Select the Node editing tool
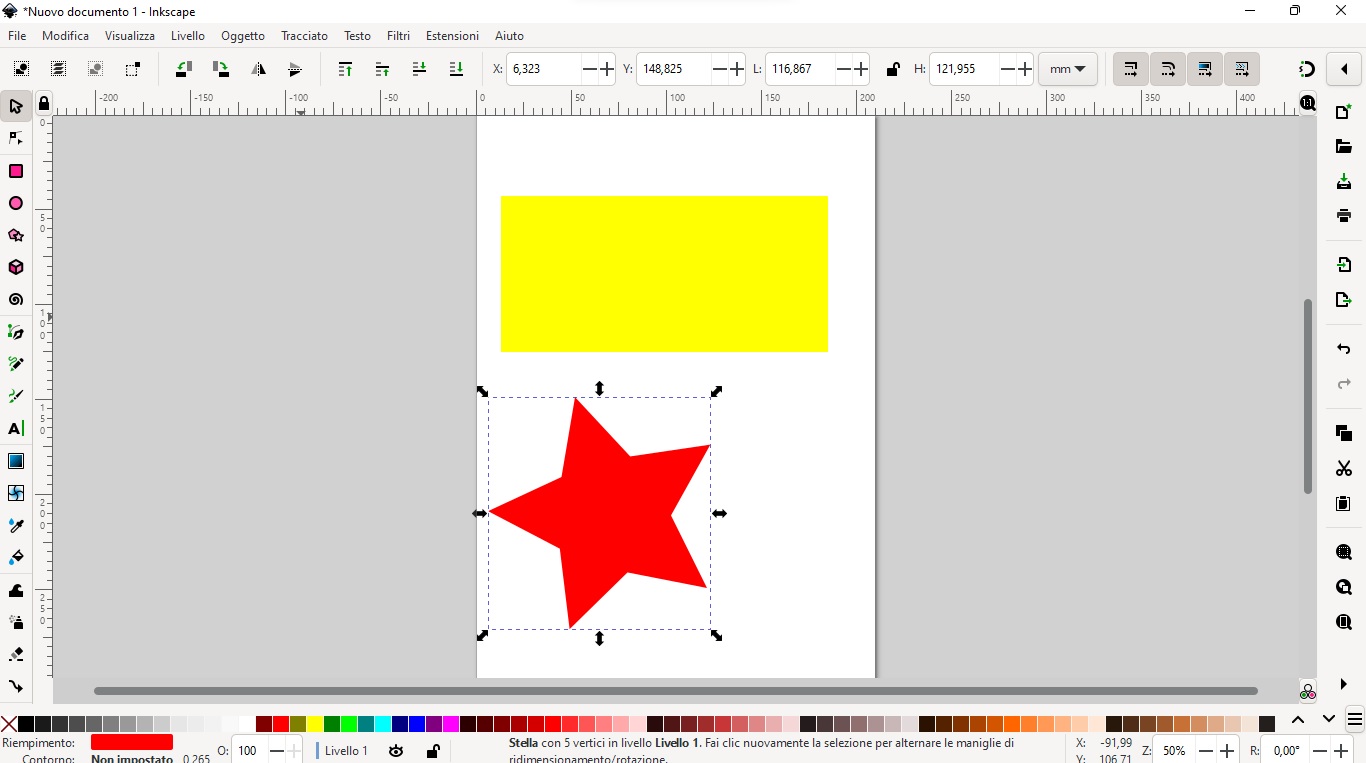1366x763 pixels. pos(16,138)
